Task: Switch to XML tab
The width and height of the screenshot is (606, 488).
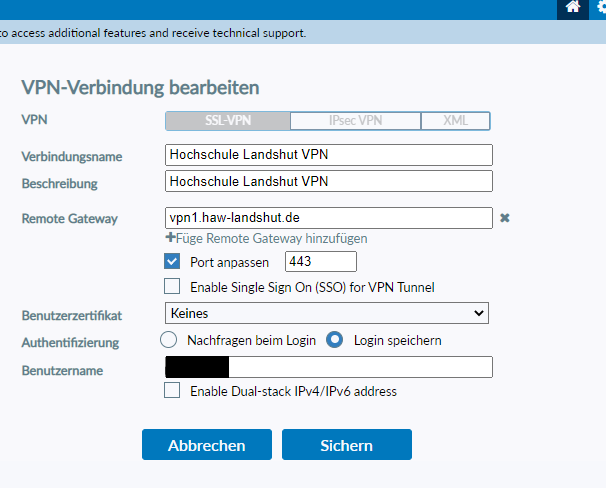Action: click(x=455, y=121)
